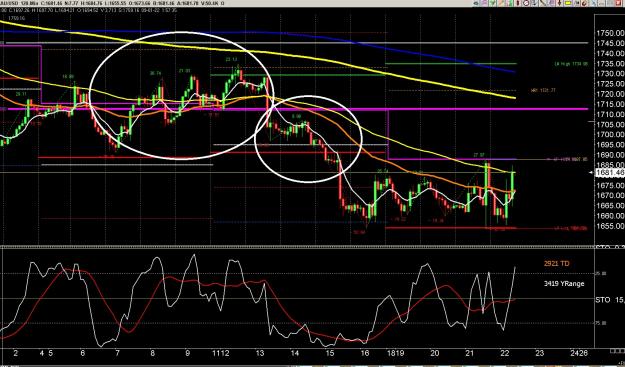Click the eye icon in the top toolbar
Viewport: 625px width, 367px height.
(476, 3)
